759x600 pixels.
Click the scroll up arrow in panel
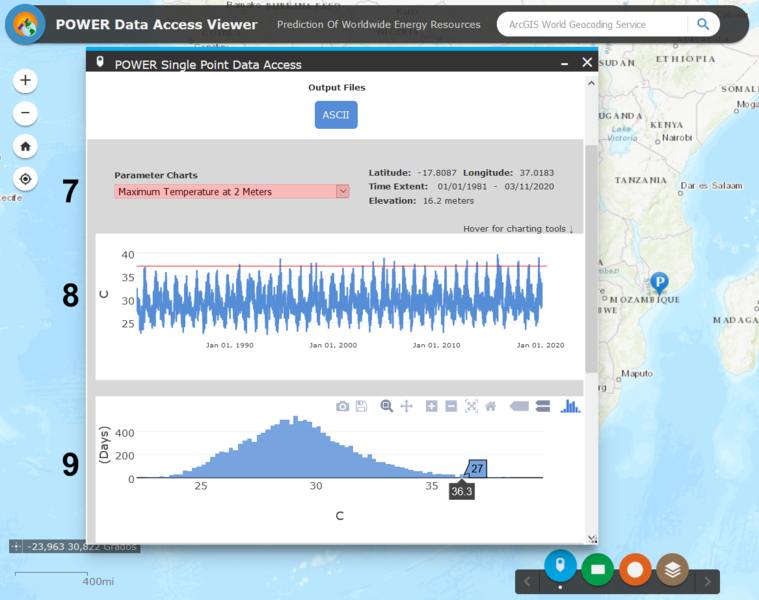point(591,83)
